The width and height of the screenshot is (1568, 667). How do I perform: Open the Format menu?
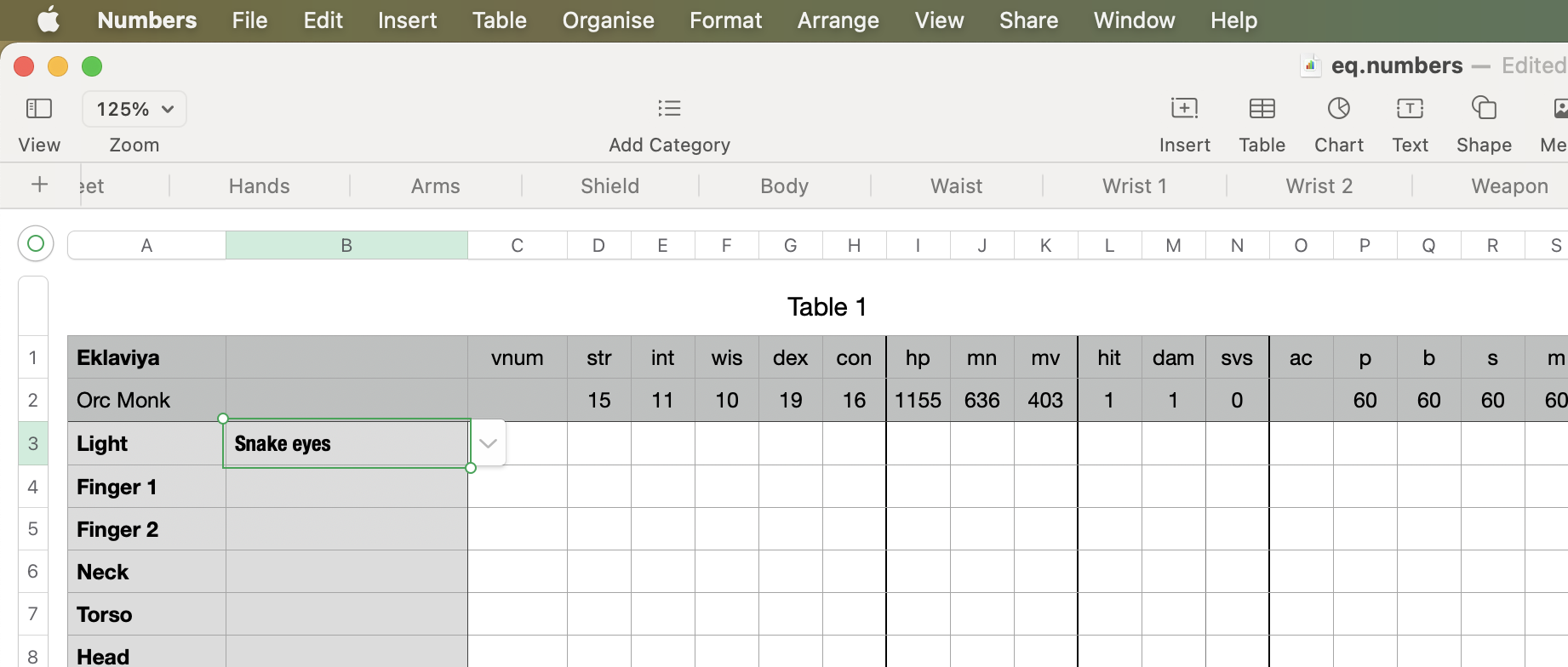click(x=725, y=20)
